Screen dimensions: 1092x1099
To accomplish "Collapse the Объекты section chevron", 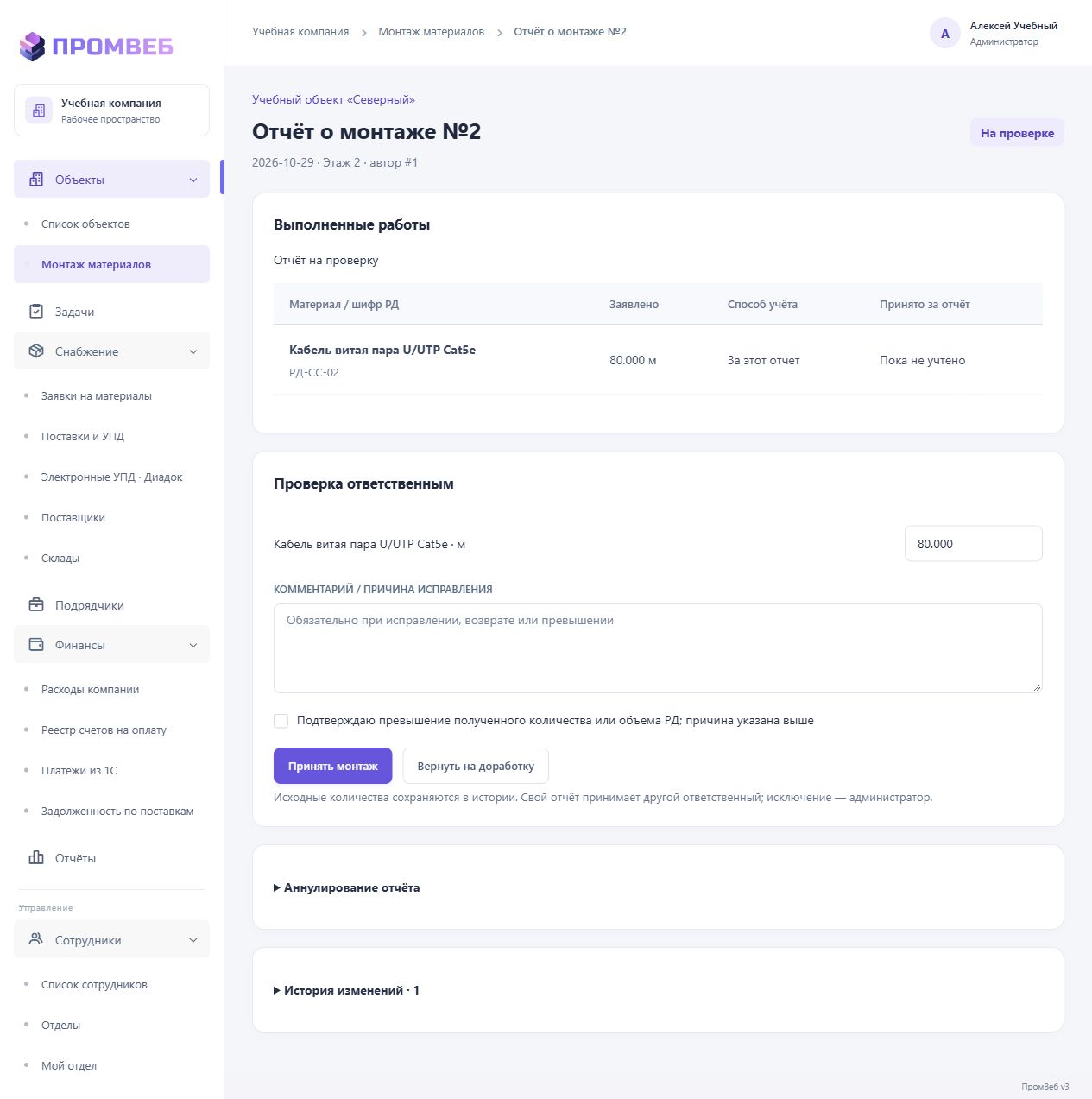I will point(193,180).
